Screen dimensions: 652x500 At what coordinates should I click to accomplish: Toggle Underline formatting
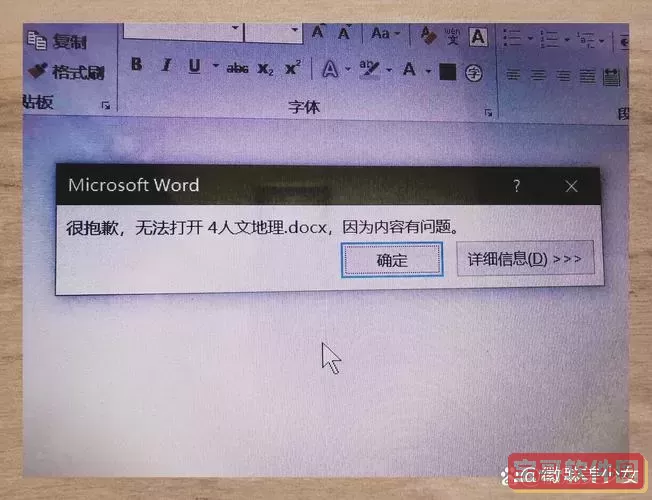point(194,66)
